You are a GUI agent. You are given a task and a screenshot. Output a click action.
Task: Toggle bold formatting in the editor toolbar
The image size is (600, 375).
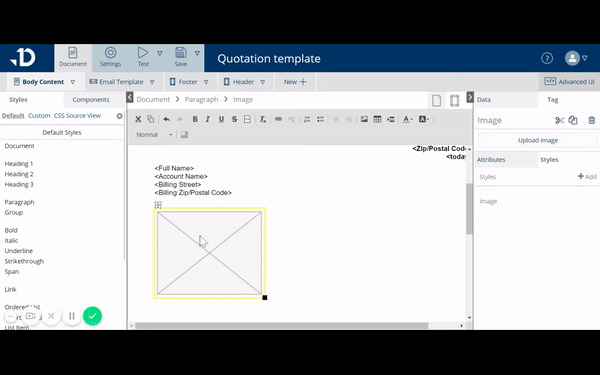(195, 119)
